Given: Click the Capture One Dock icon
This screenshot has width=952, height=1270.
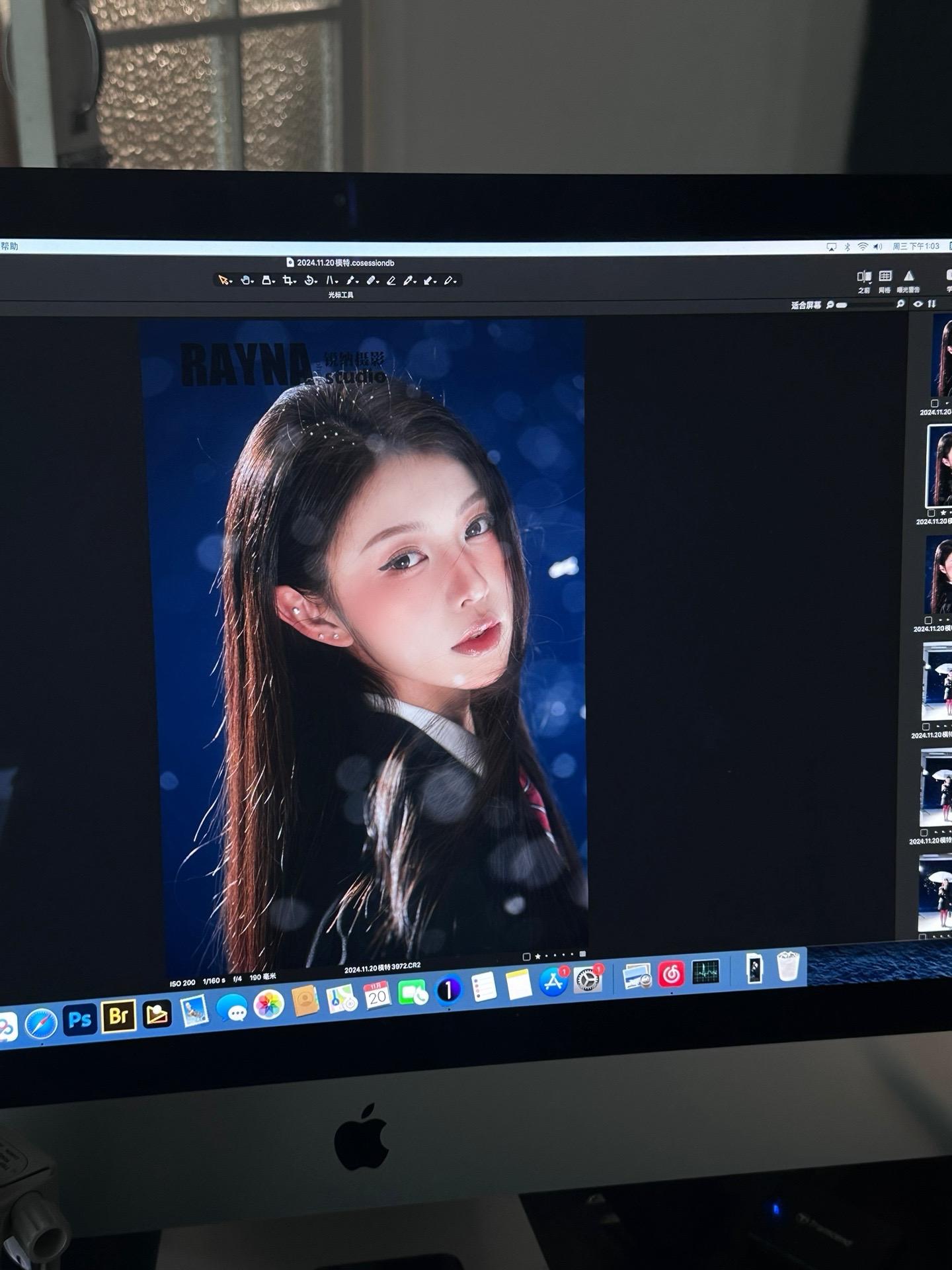Looking at the screenshot, I should pos(448,990).
